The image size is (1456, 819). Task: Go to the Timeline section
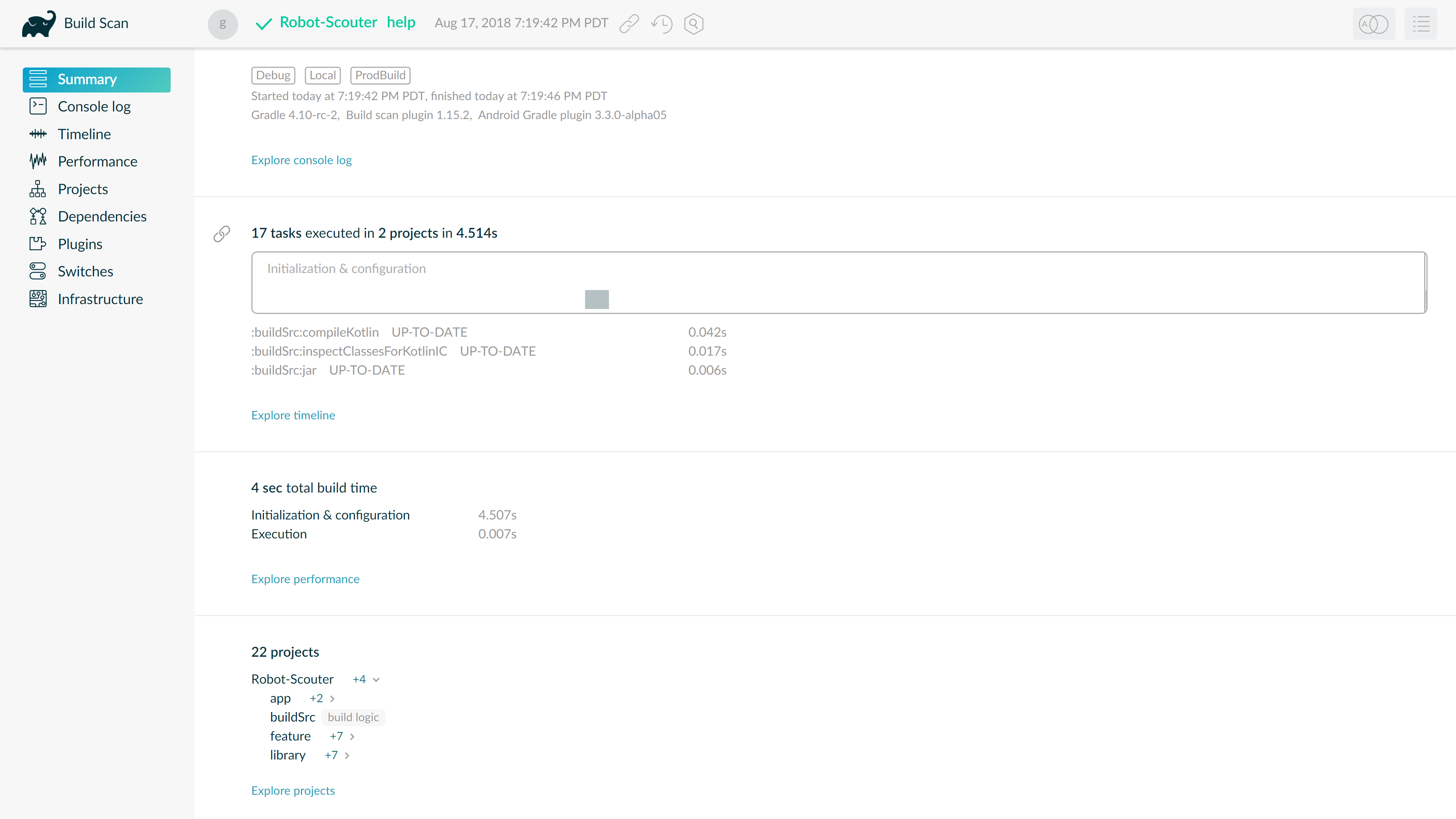[84, 134]
